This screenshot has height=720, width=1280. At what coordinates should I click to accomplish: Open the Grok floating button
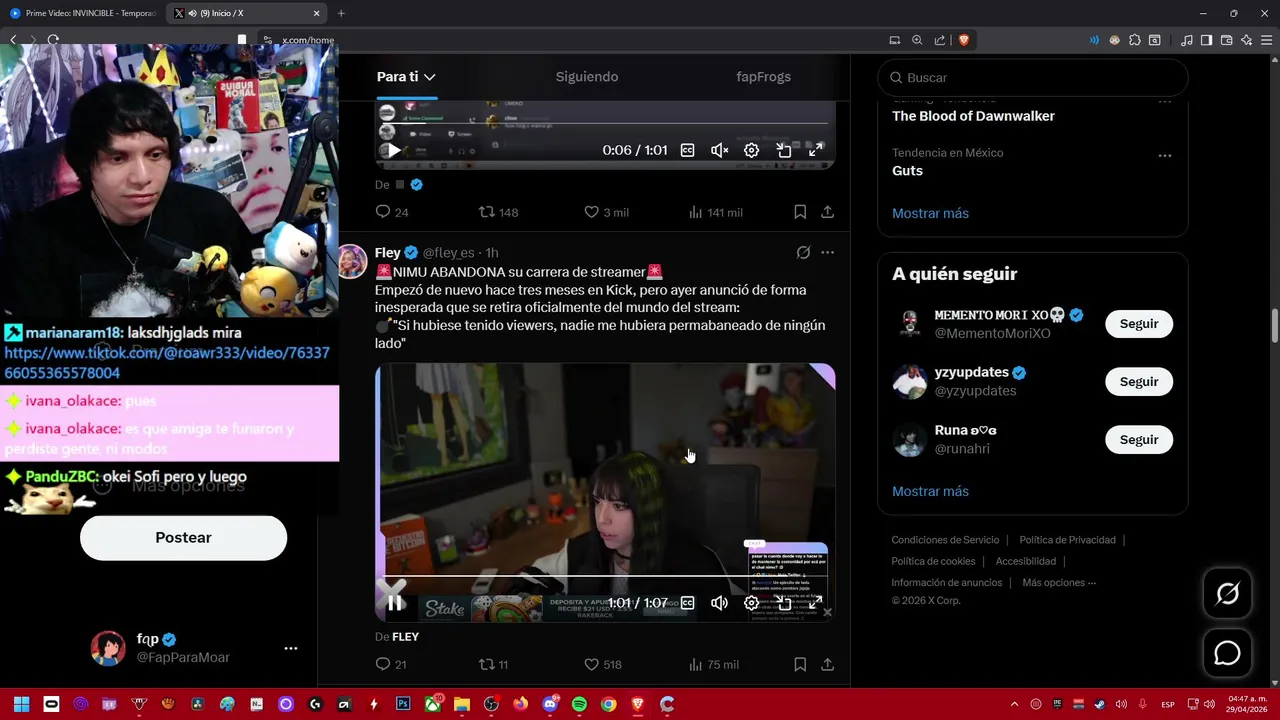point(1227,594)
